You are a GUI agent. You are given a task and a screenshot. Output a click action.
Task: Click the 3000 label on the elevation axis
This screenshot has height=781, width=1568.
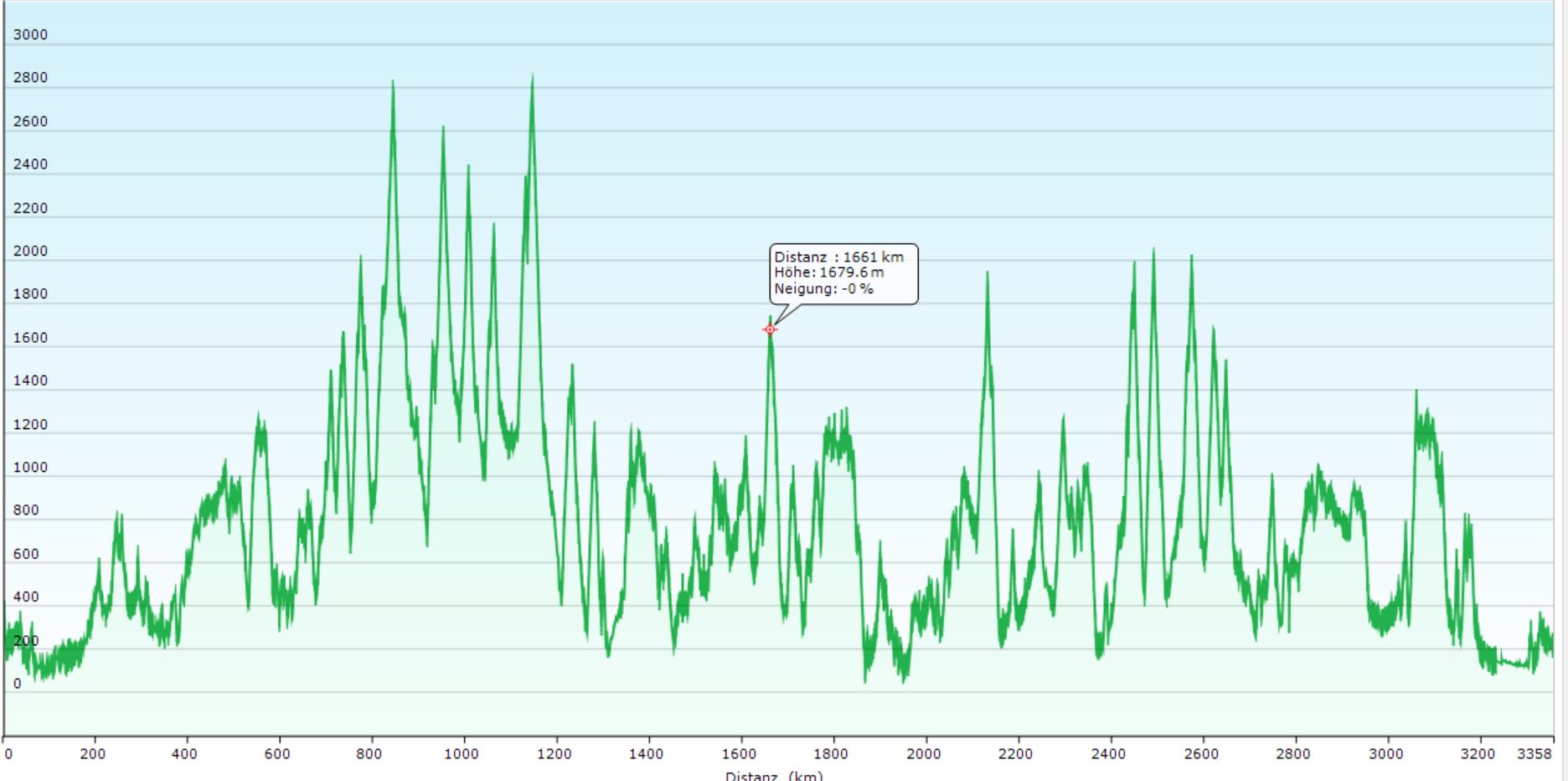tap(30, 34)
